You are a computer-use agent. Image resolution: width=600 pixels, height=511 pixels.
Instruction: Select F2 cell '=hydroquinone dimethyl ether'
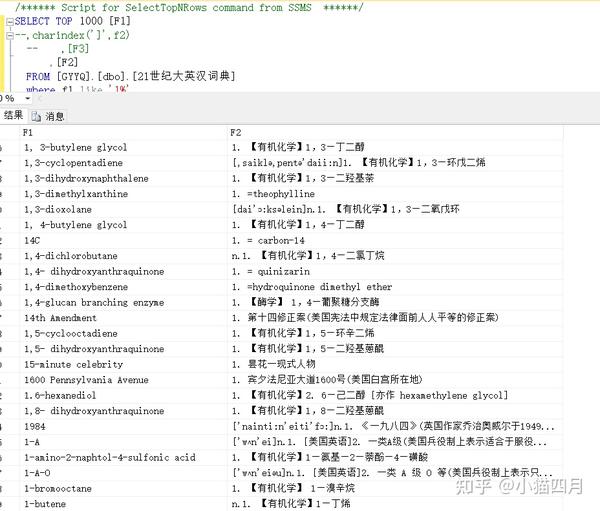coord(395,287)
